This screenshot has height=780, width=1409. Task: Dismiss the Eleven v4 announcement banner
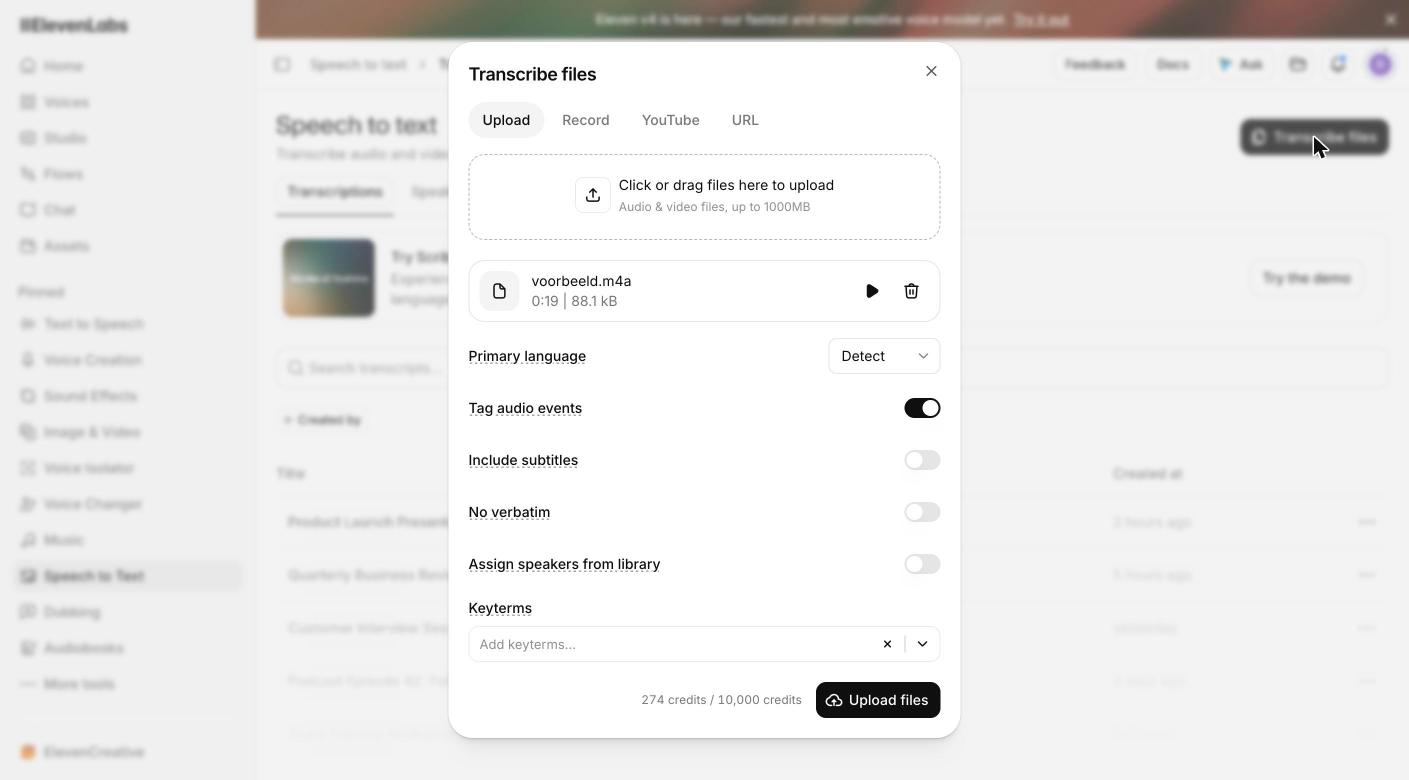coord(1390,19)
